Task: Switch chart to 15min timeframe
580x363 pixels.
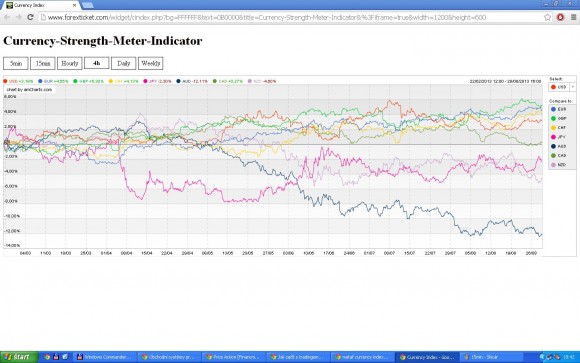Action: point(43,63)
